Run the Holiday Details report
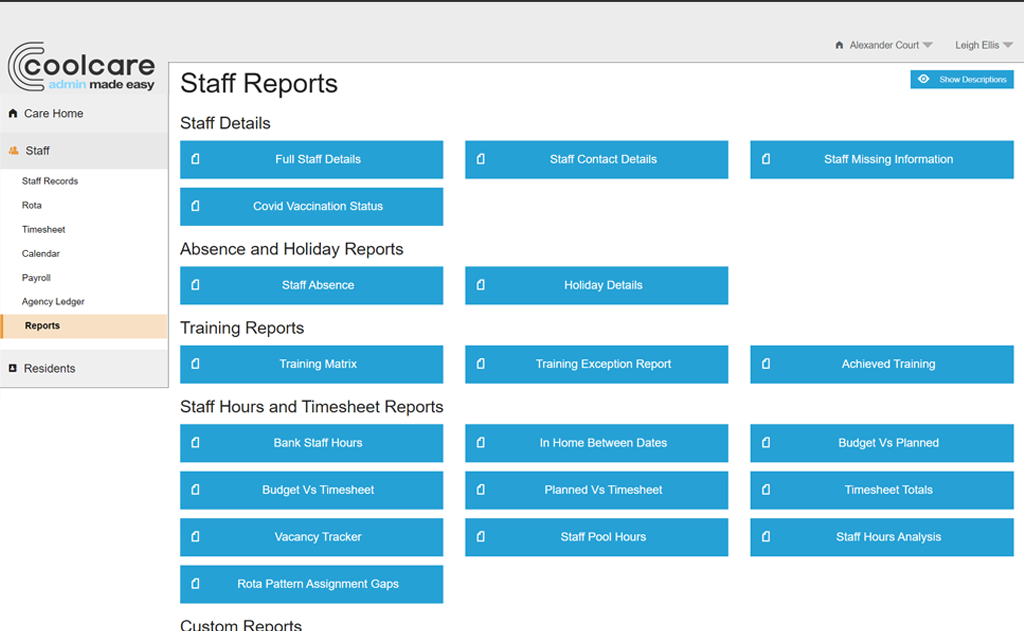The image size is (1024, 631). coord(596,285)
